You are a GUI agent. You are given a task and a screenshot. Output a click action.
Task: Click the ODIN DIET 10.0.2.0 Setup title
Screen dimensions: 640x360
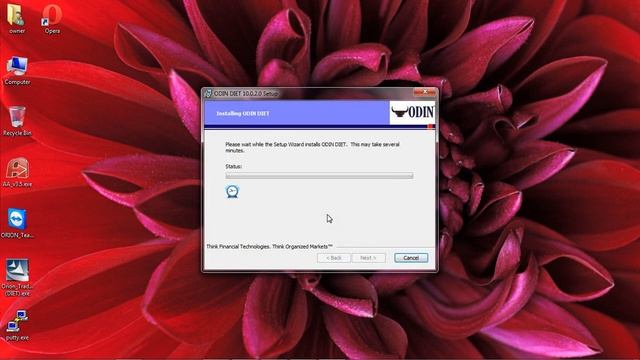[246, 93]
